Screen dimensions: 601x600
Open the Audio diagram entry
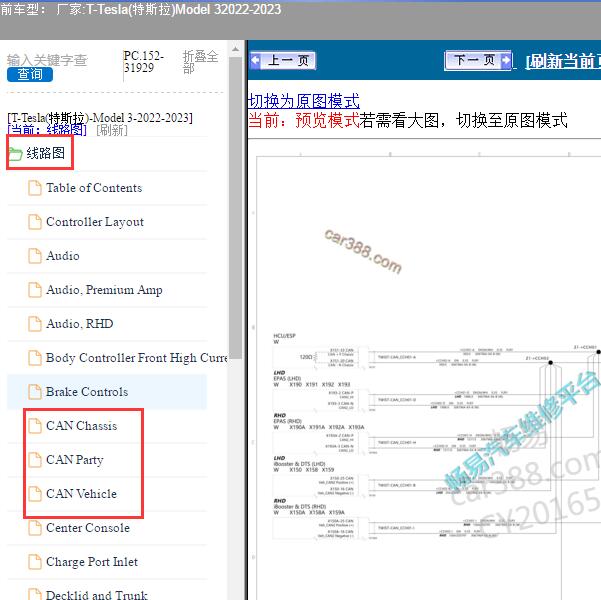point(62,256)
